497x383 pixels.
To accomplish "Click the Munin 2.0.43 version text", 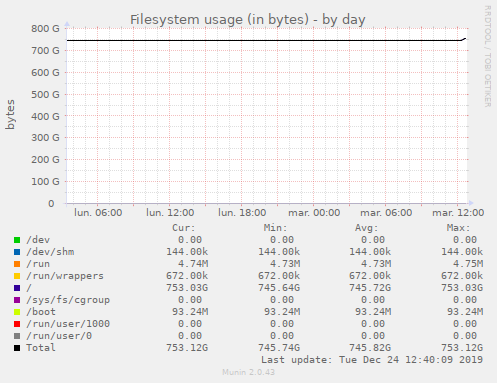I will [249, 372].
